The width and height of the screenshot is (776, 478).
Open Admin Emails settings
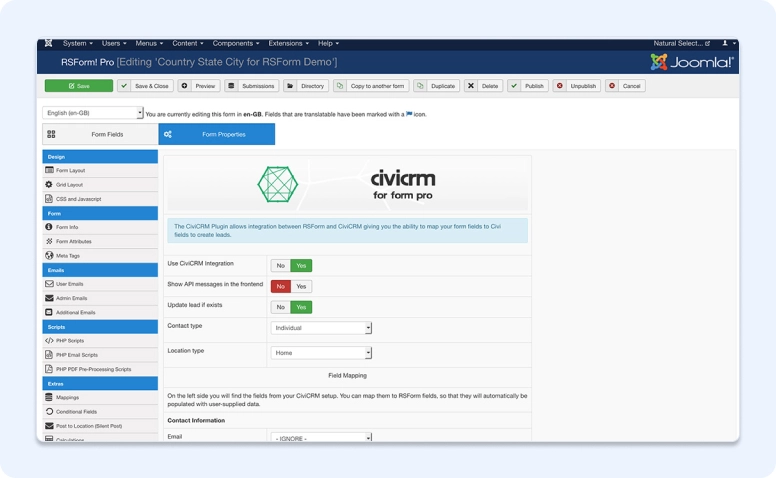71,298
